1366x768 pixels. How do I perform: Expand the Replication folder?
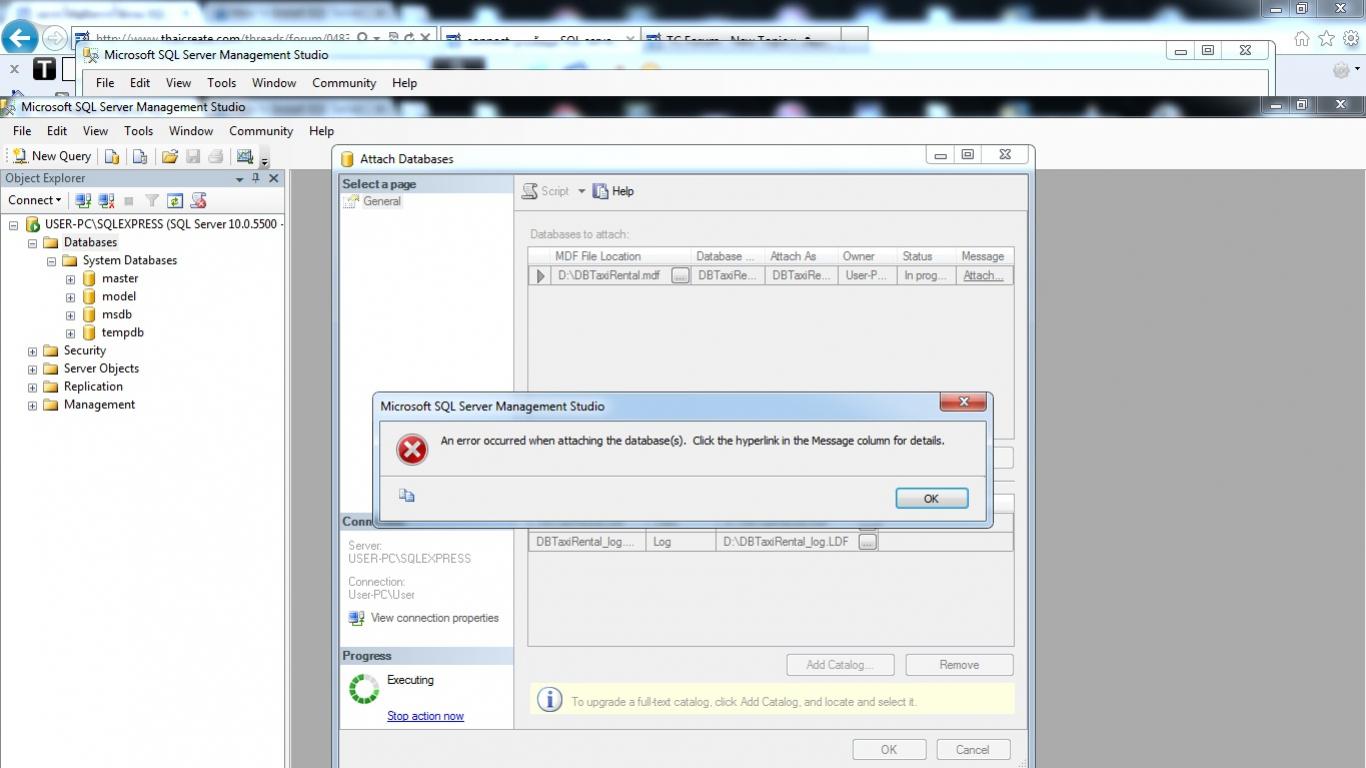(x=32, y=387)
